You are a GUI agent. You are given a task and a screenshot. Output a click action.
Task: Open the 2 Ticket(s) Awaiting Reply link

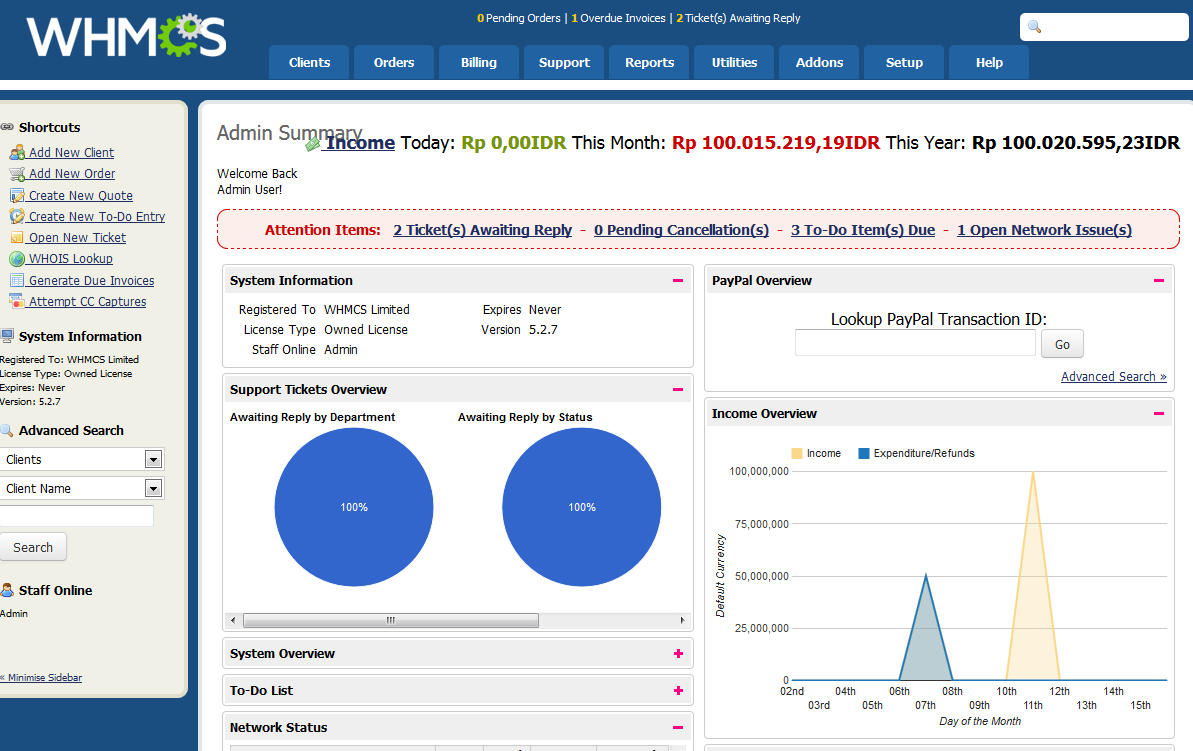point(482,230)
